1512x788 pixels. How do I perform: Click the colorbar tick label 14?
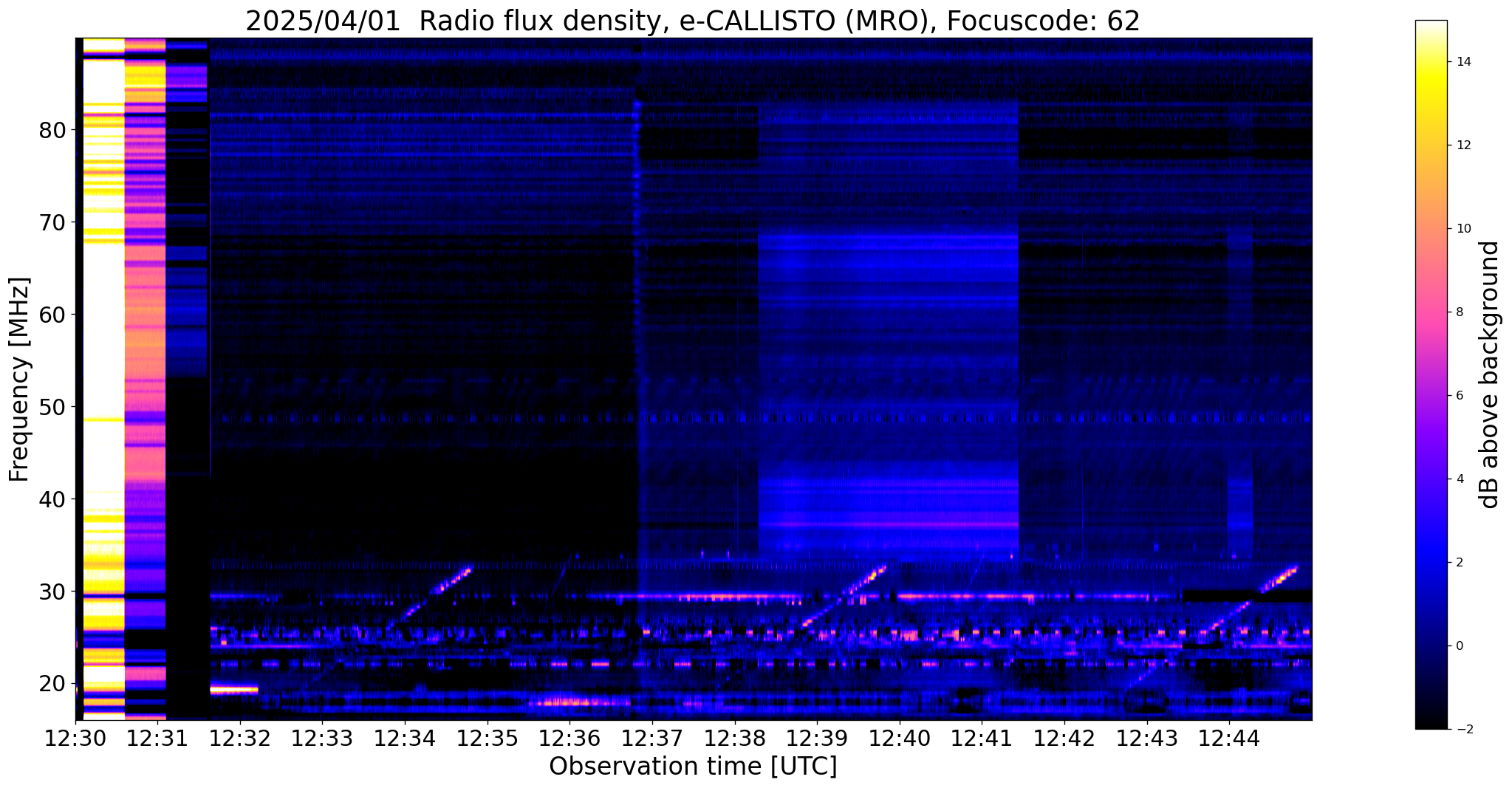tap(1463, 62)
